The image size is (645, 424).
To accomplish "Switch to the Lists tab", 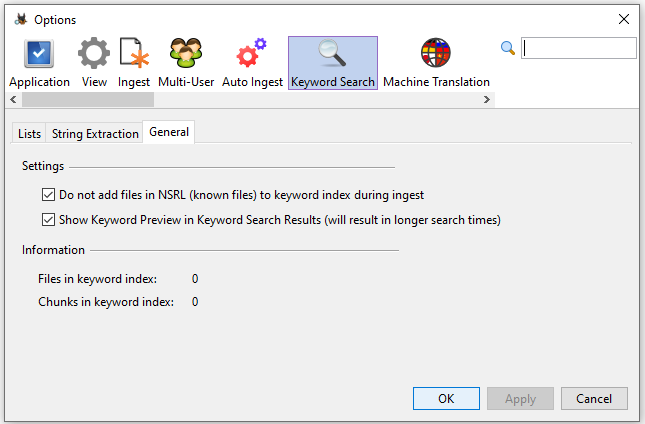I will coord(30,134).
